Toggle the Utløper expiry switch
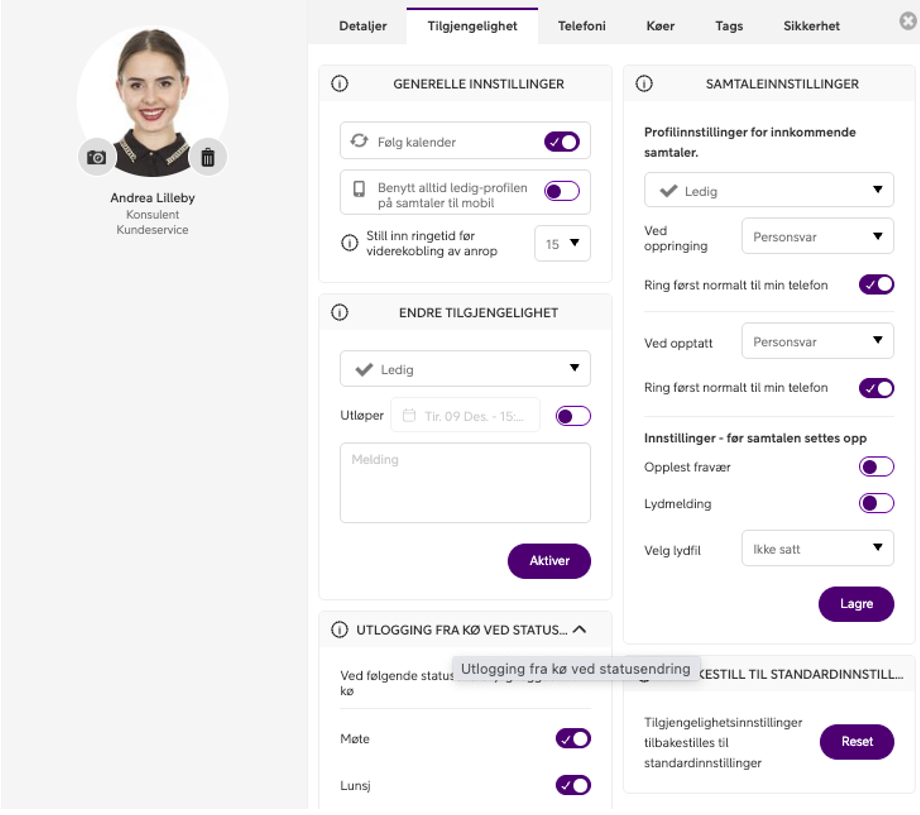This screenshot has width=920, height=815. (573, 416)
